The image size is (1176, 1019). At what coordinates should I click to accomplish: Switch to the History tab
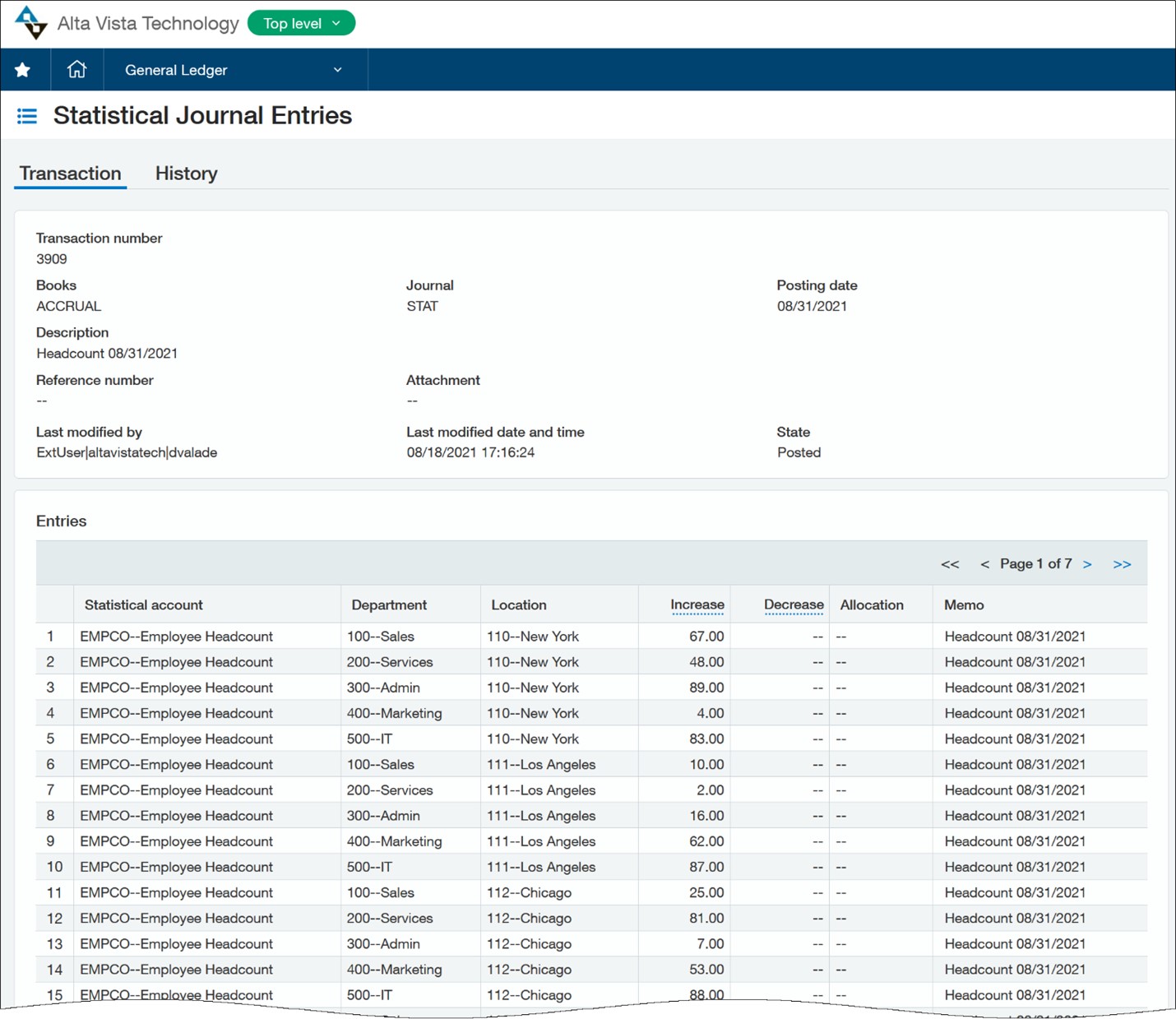(x=186, y=174)
